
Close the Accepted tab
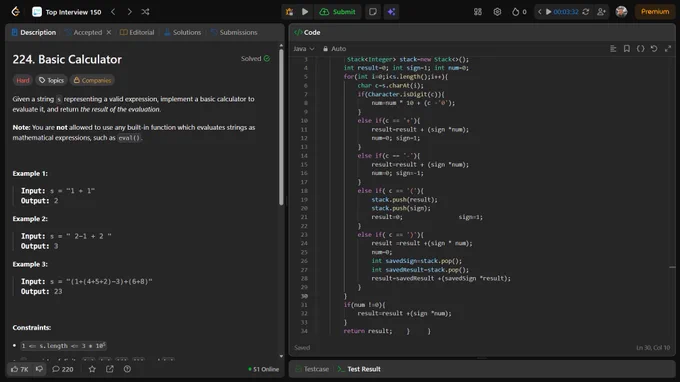tap(109, 32)
